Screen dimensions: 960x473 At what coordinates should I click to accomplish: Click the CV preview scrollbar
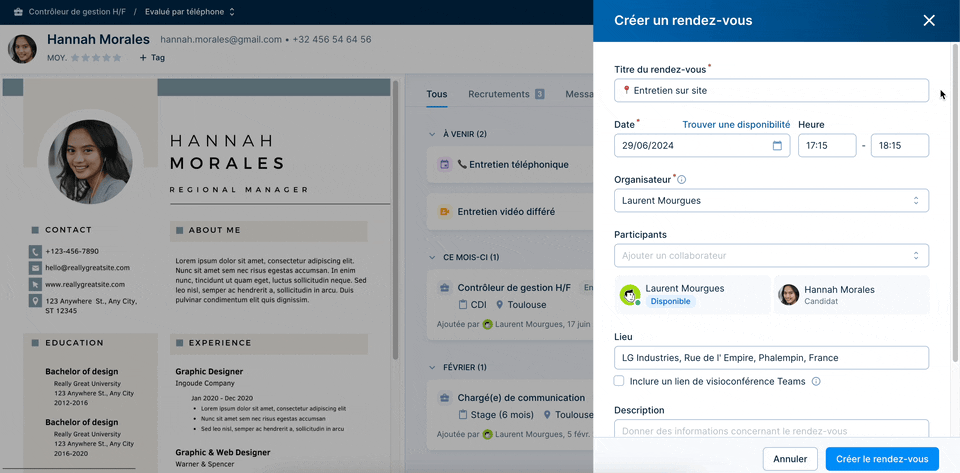point(396,219)
